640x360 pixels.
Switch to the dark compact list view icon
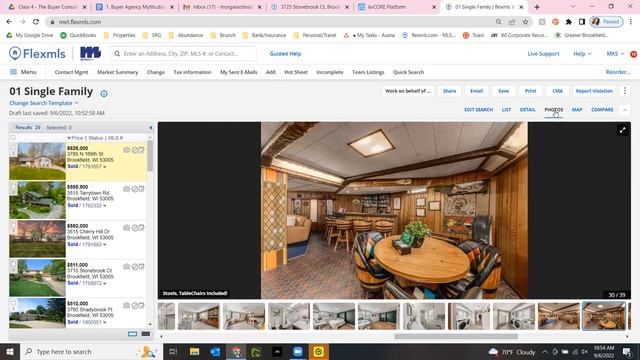[146, 334]
